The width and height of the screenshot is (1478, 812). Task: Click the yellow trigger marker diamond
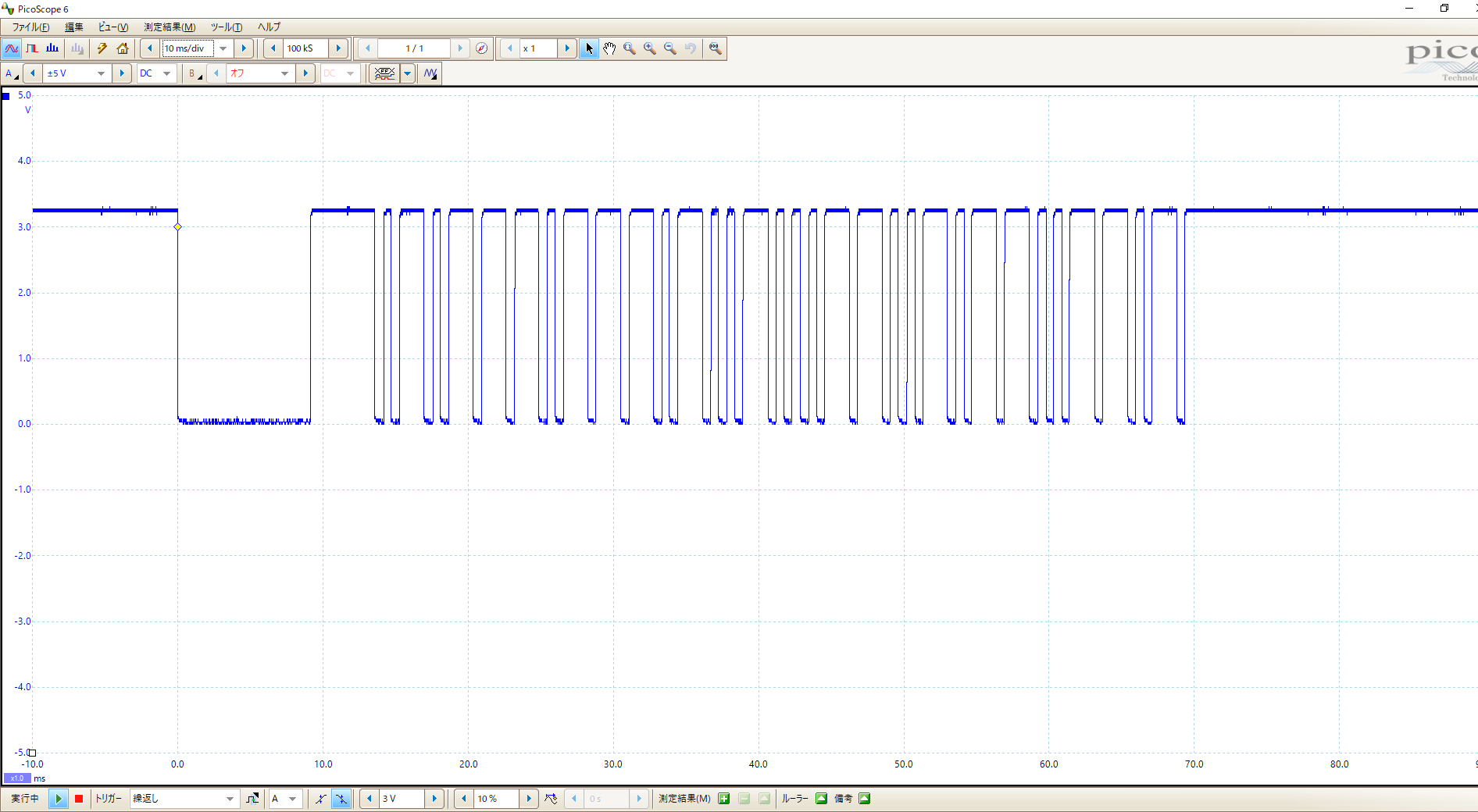click(178, 227)
